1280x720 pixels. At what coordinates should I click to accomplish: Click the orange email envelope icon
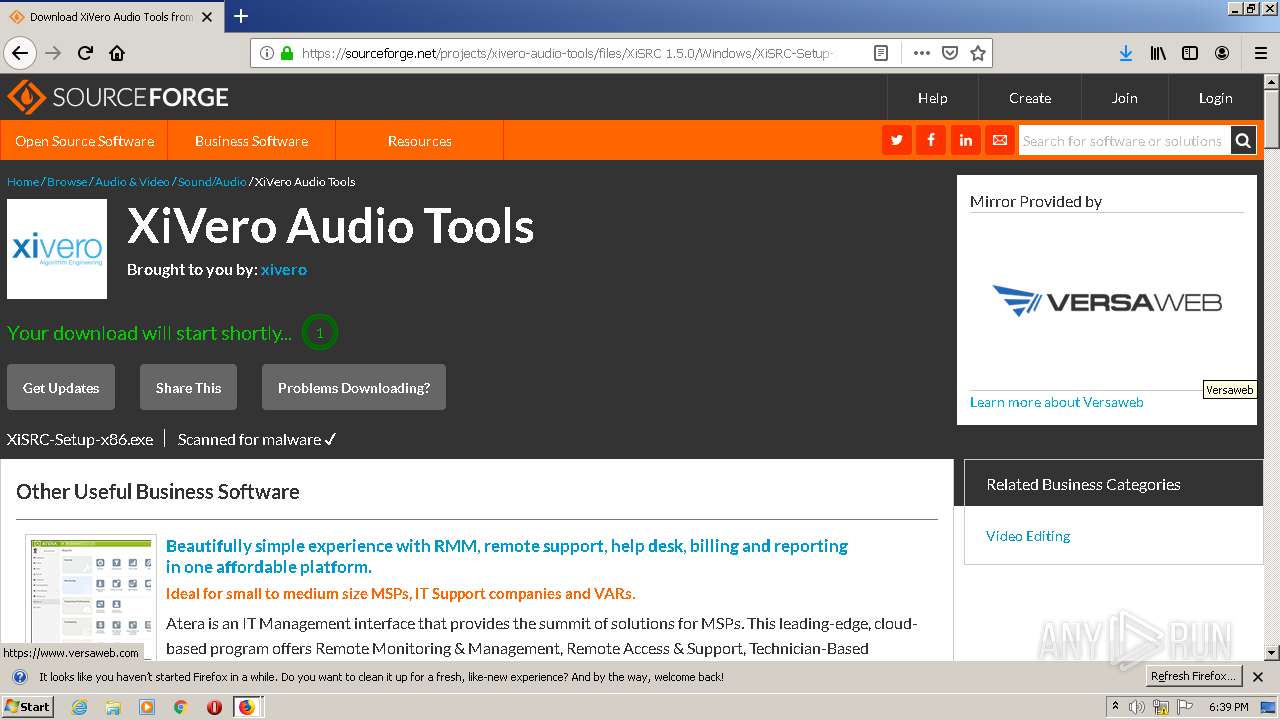(1000, 140)
